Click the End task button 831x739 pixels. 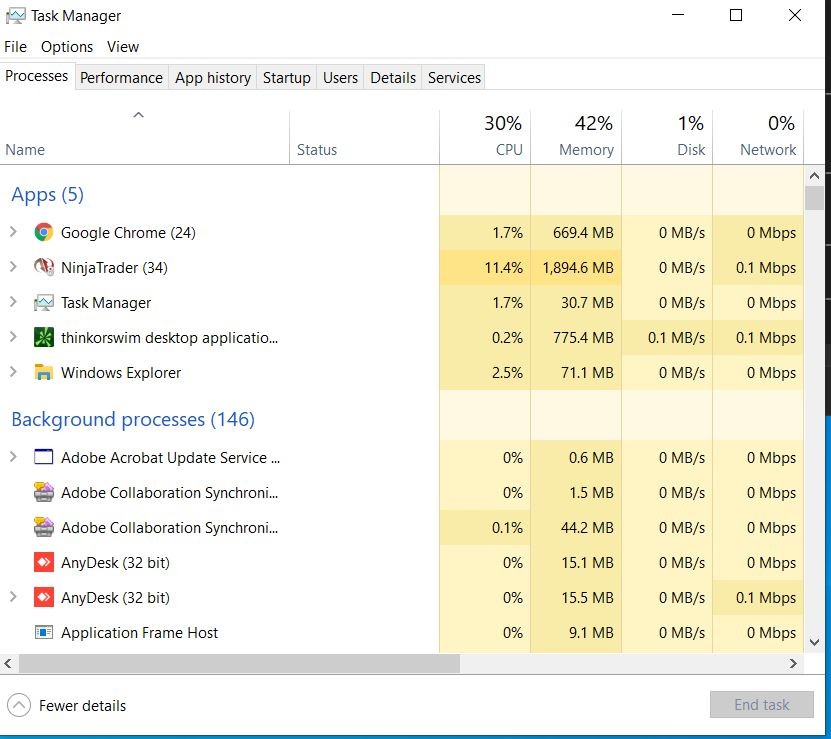coord(761,705)
